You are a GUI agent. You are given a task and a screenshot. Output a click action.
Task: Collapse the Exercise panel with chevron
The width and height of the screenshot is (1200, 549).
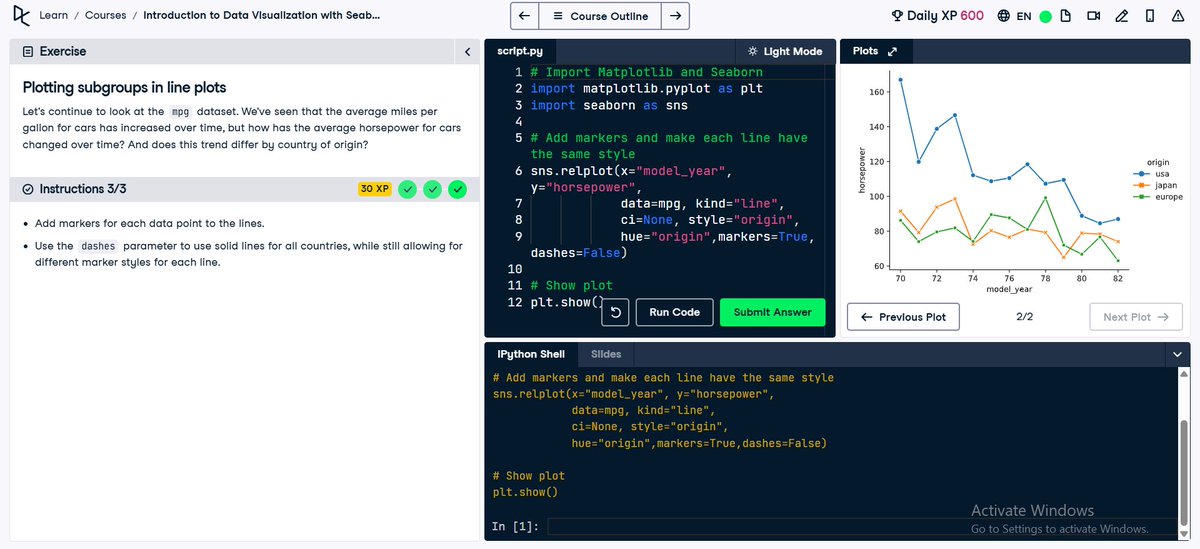pos(467,51)
